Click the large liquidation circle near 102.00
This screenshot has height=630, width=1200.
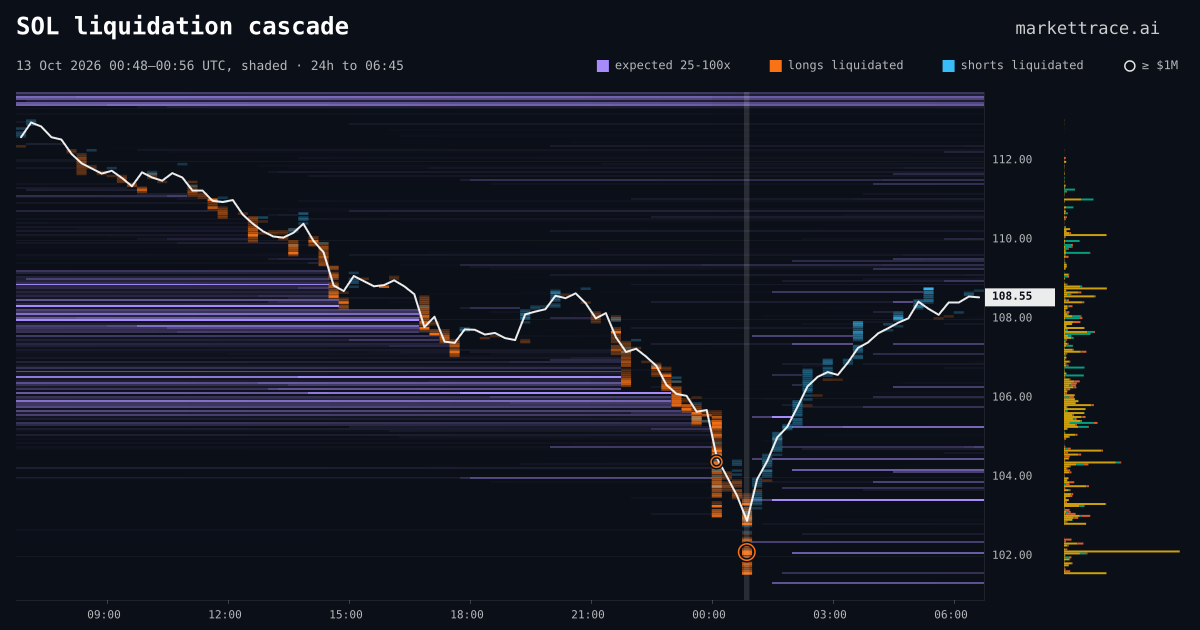point(747,552)
